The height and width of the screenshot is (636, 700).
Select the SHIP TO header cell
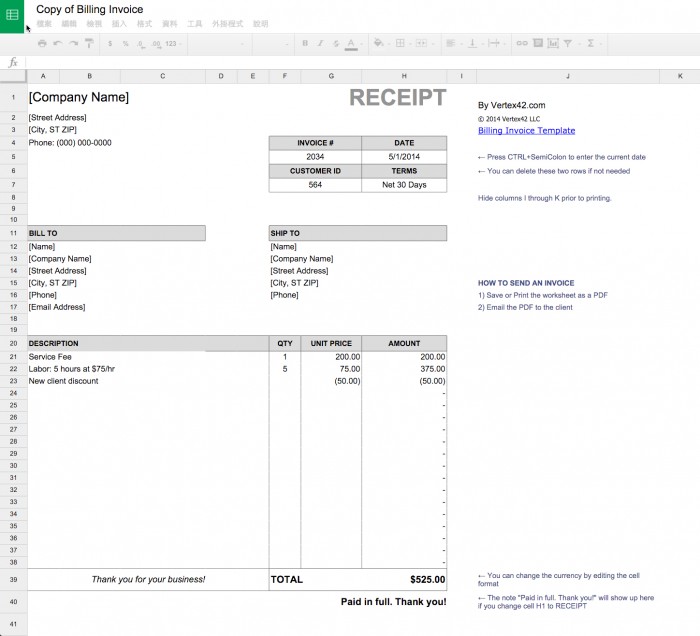point(358,233)
